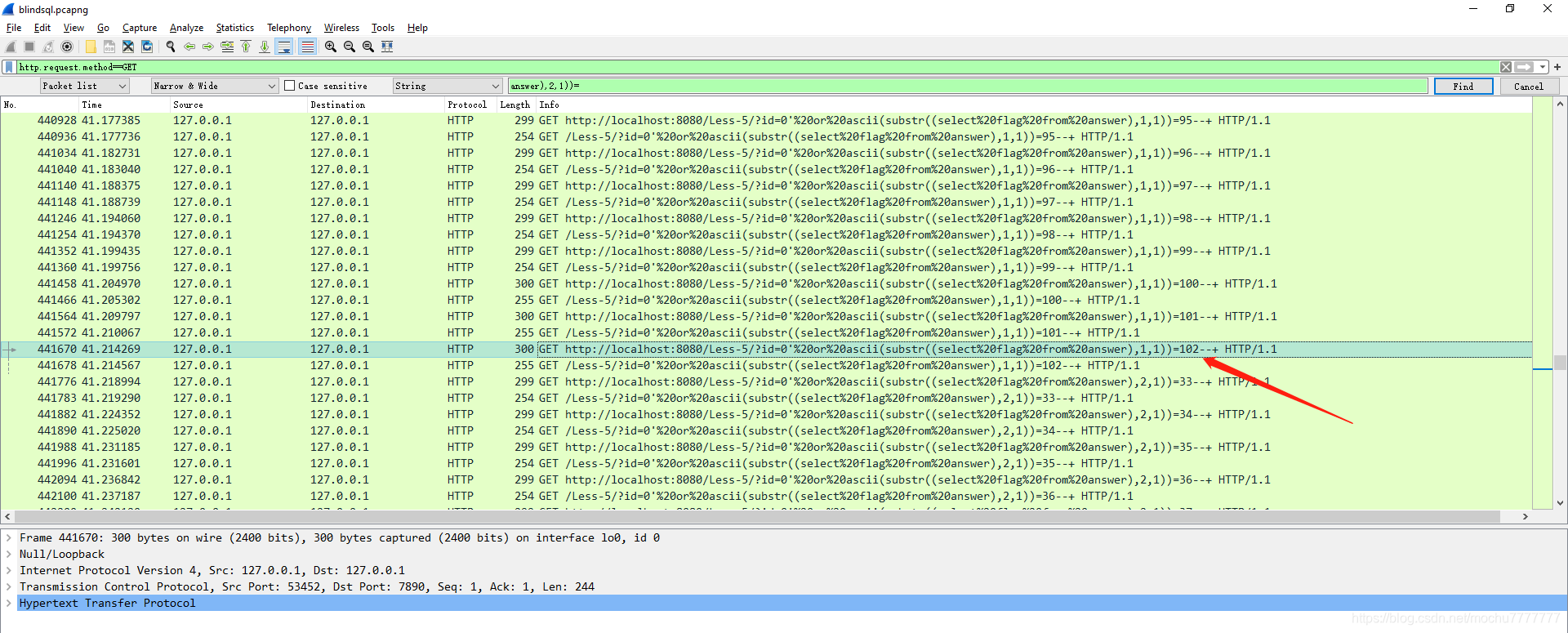Click the Restart current capture icon
Screen dimensions: 1568x633
point(48,47)
